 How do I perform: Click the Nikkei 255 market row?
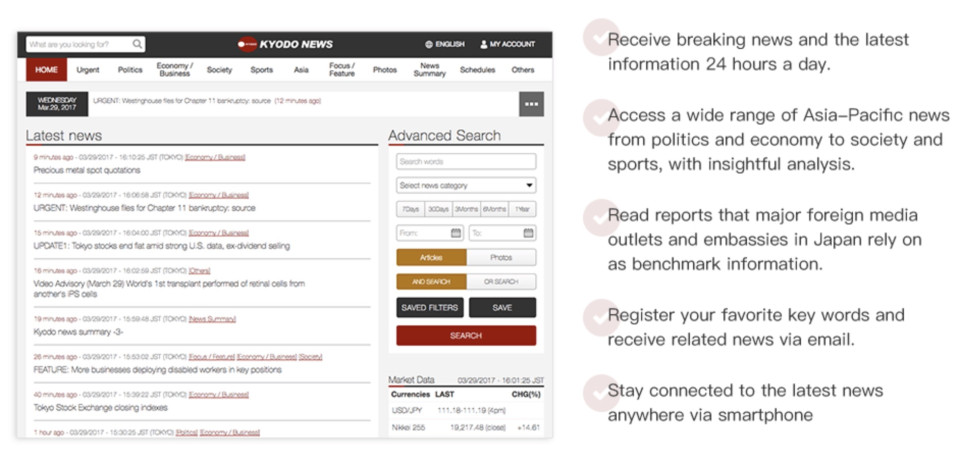466,427
